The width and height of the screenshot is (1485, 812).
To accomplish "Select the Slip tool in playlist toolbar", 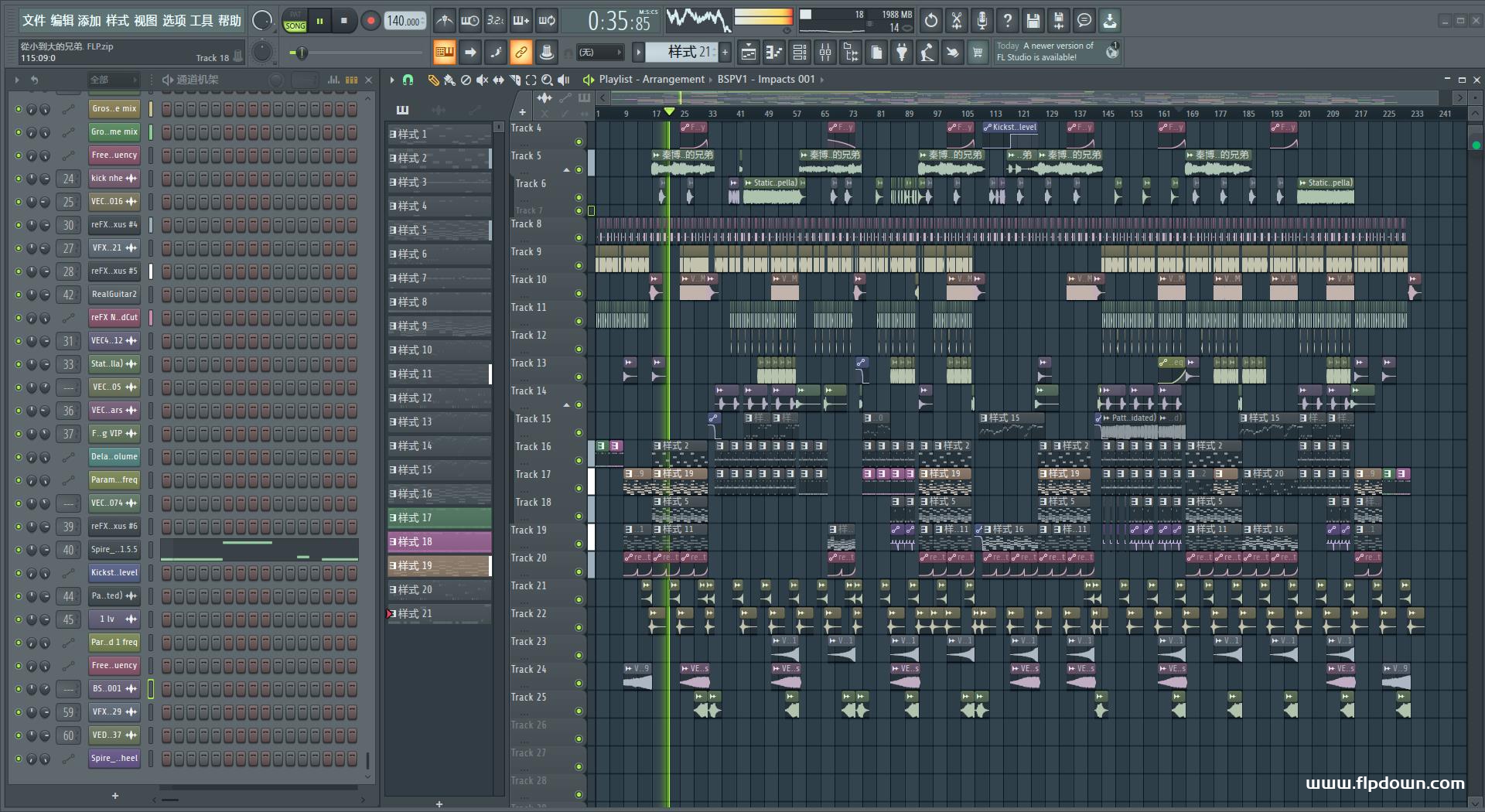I will (498, 80).
